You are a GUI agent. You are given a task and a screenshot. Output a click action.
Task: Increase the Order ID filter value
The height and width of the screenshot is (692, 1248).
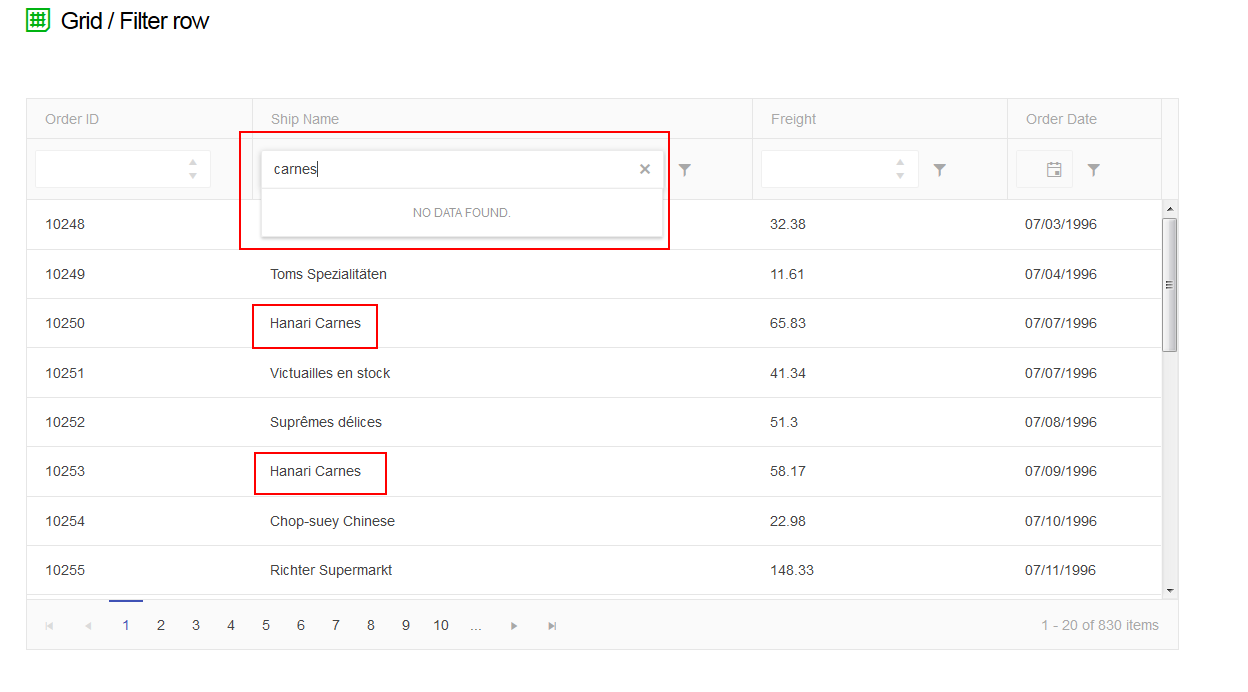click(x=193, y=162)
